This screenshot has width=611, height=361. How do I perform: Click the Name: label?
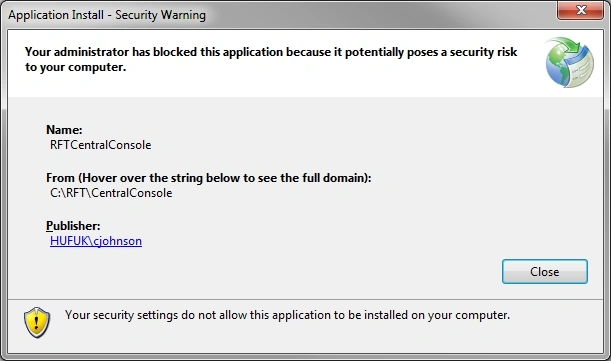click(x=64, y=130)
